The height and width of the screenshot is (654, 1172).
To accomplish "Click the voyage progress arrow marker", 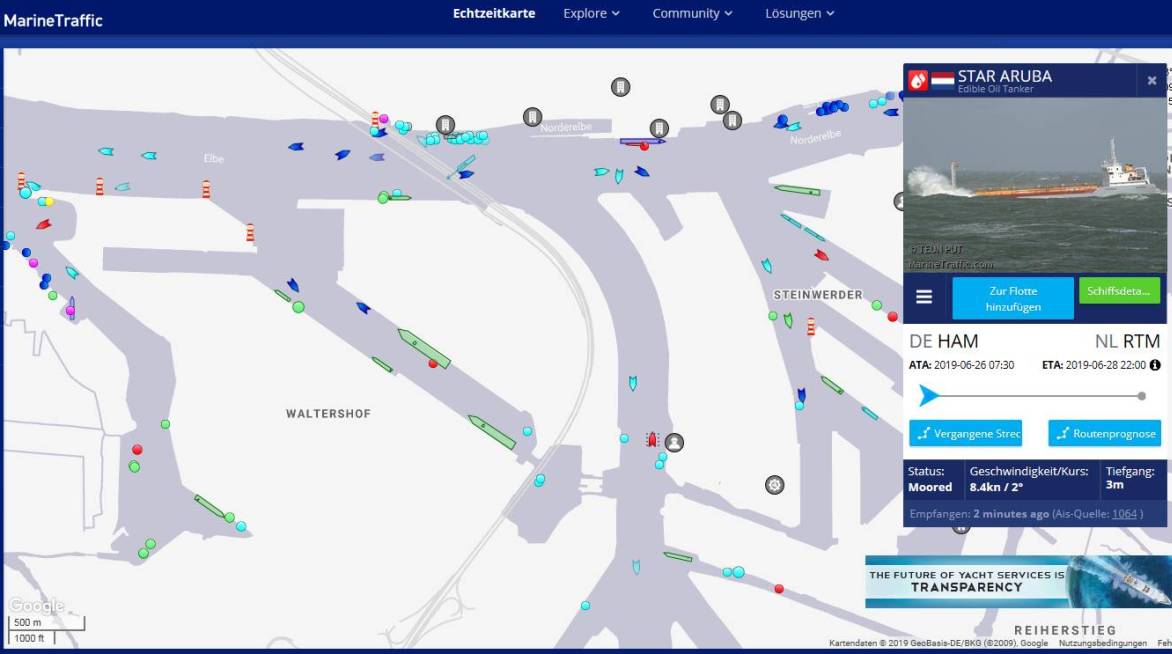I will (x=928, y=395).
